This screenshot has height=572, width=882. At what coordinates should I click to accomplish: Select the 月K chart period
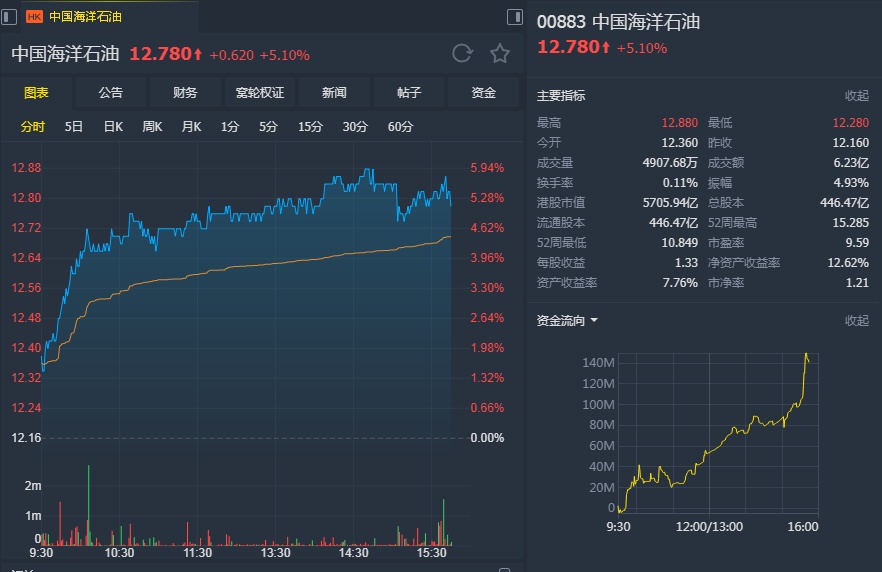191,127
